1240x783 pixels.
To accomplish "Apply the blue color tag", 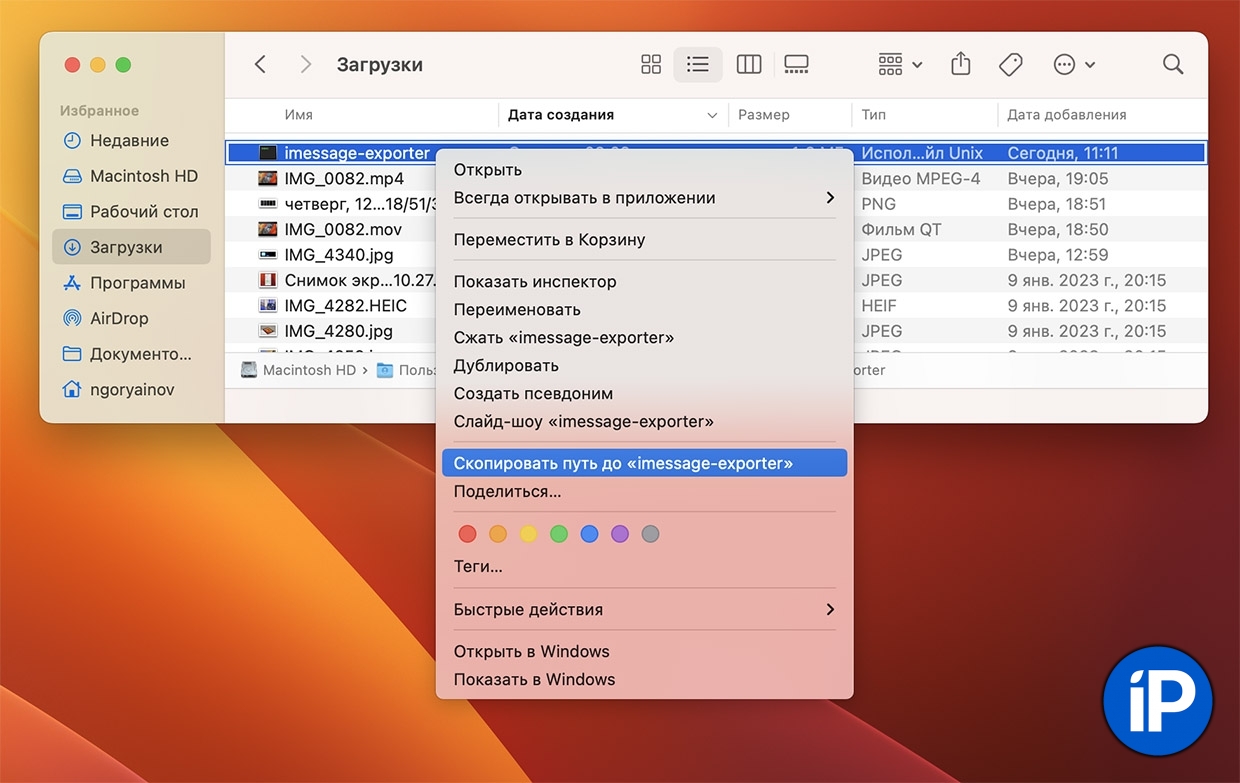I will point(589,534).
